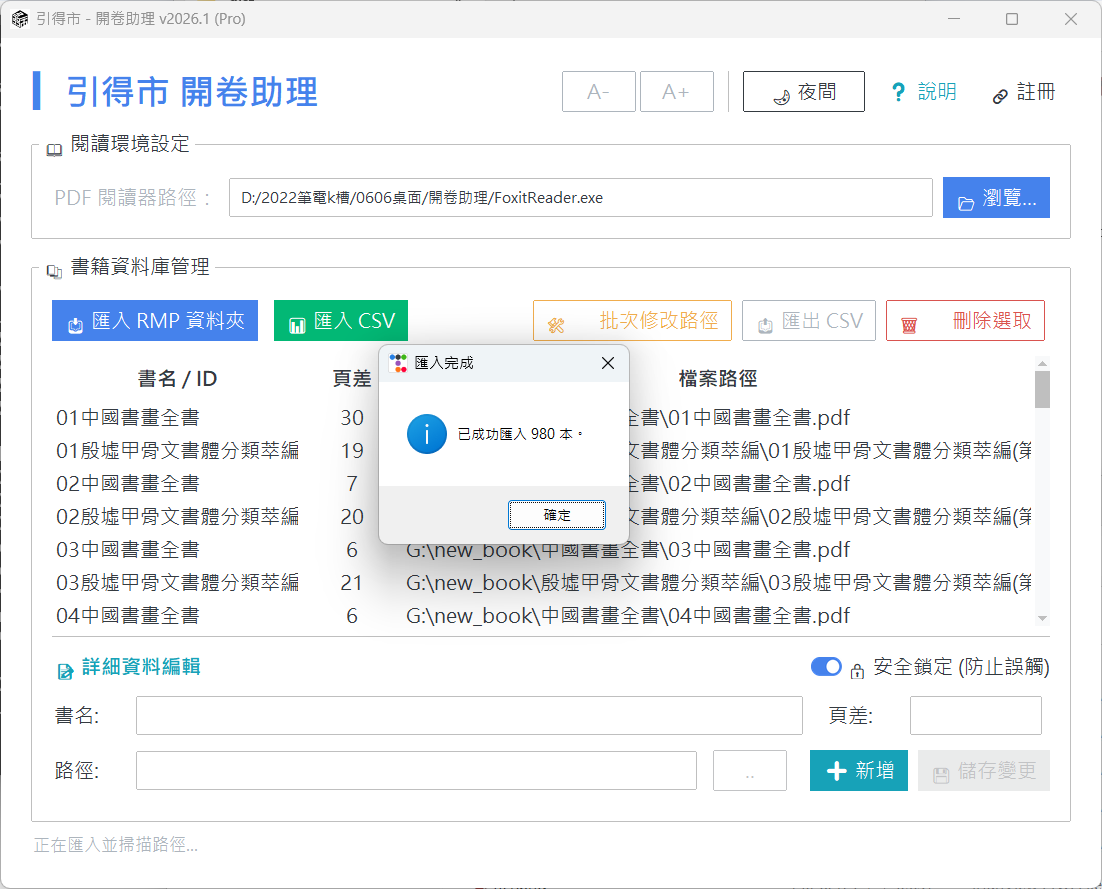The image size is (1102, 889).
Task: Close the 匯入完成 dialog with X
Action: coord(607,363)
